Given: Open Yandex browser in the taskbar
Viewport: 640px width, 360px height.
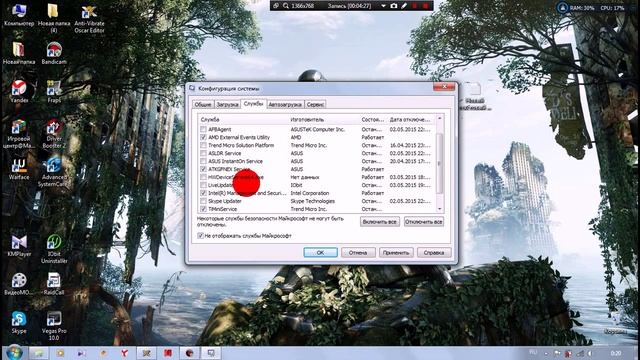Looking at the screenshot, I should pos(124,353).
